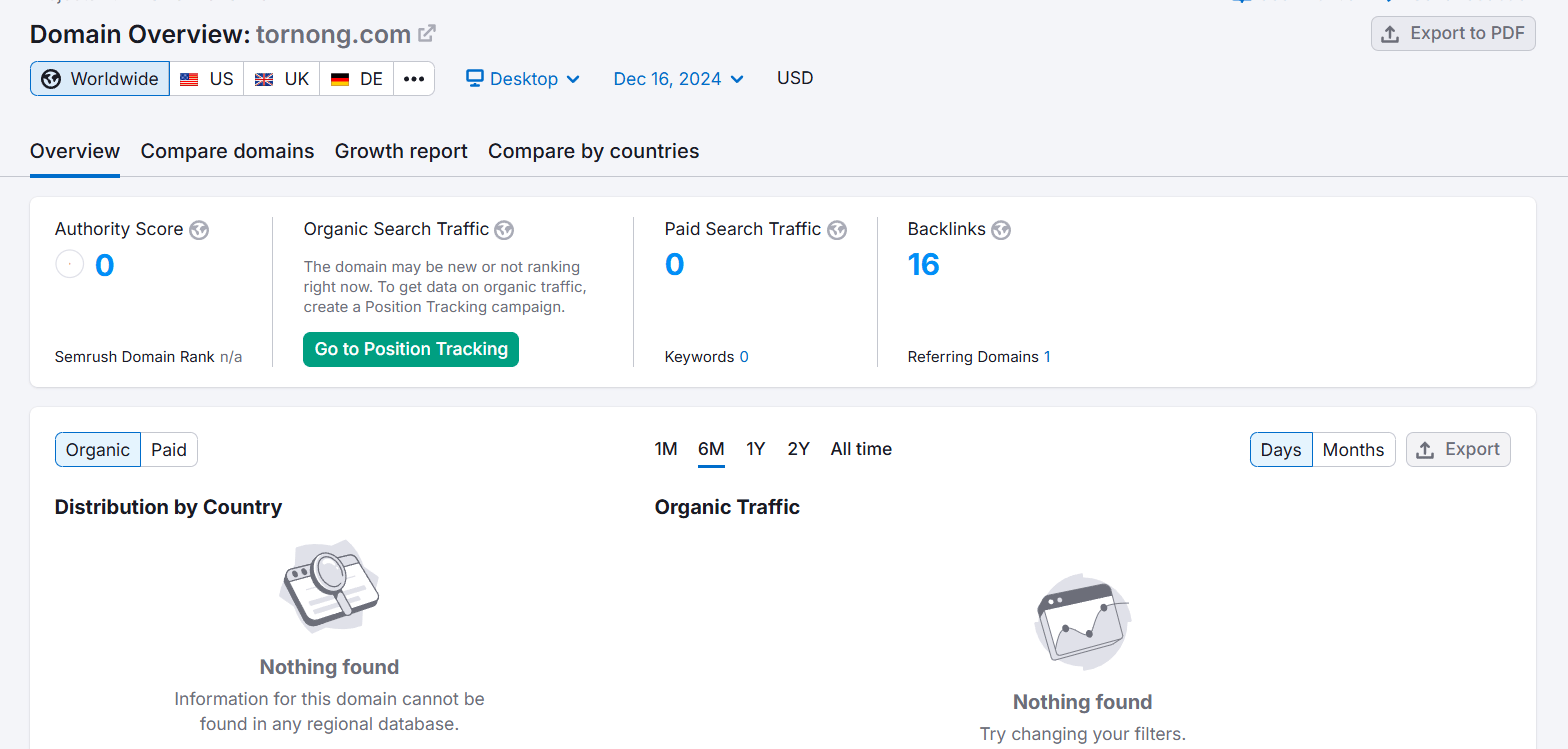Image resolution: width=1568 pixels, height=749 pixels.
Task: Select the 1Y time range
Action: click(x=756, y=449)
